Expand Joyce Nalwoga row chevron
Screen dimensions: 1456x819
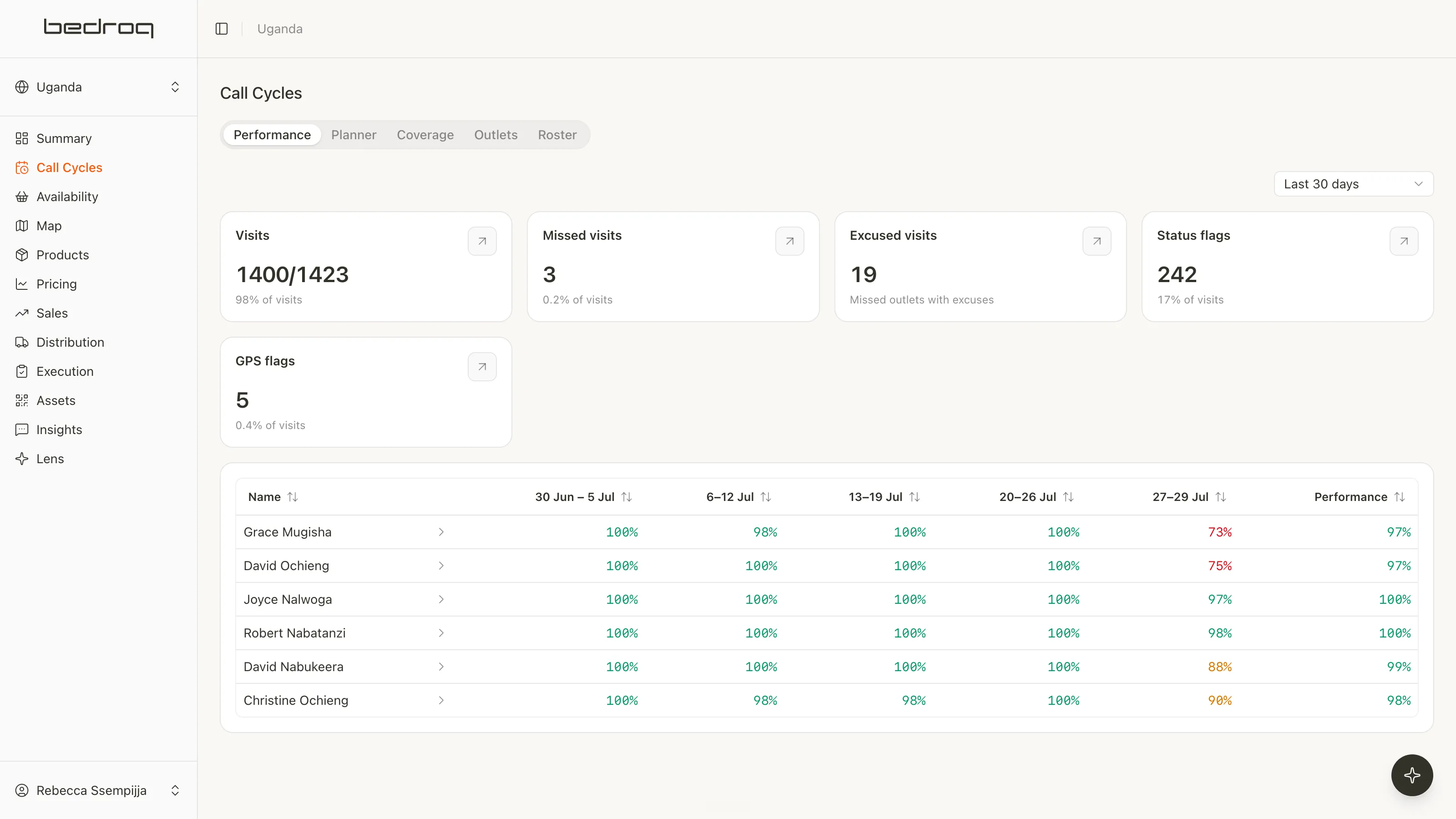pos(441,599)
